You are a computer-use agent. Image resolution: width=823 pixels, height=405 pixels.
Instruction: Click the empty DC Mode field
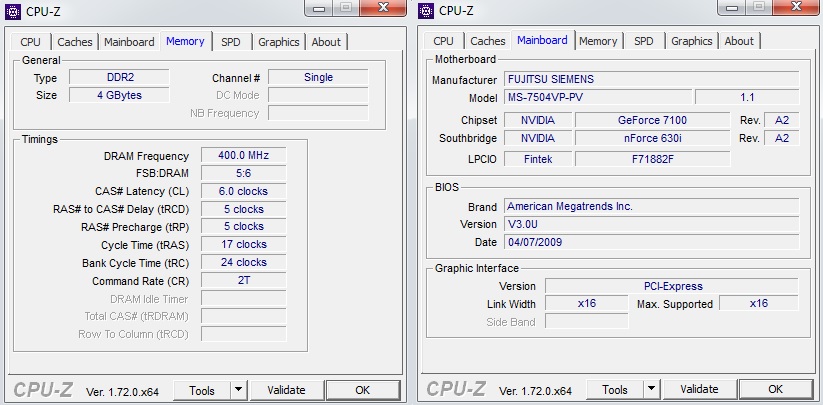pos(318,95)
